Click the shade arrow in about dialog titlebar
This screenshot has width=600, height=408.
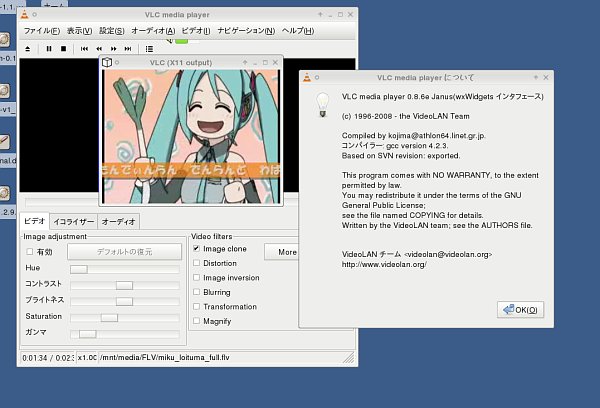pos(535,77)
